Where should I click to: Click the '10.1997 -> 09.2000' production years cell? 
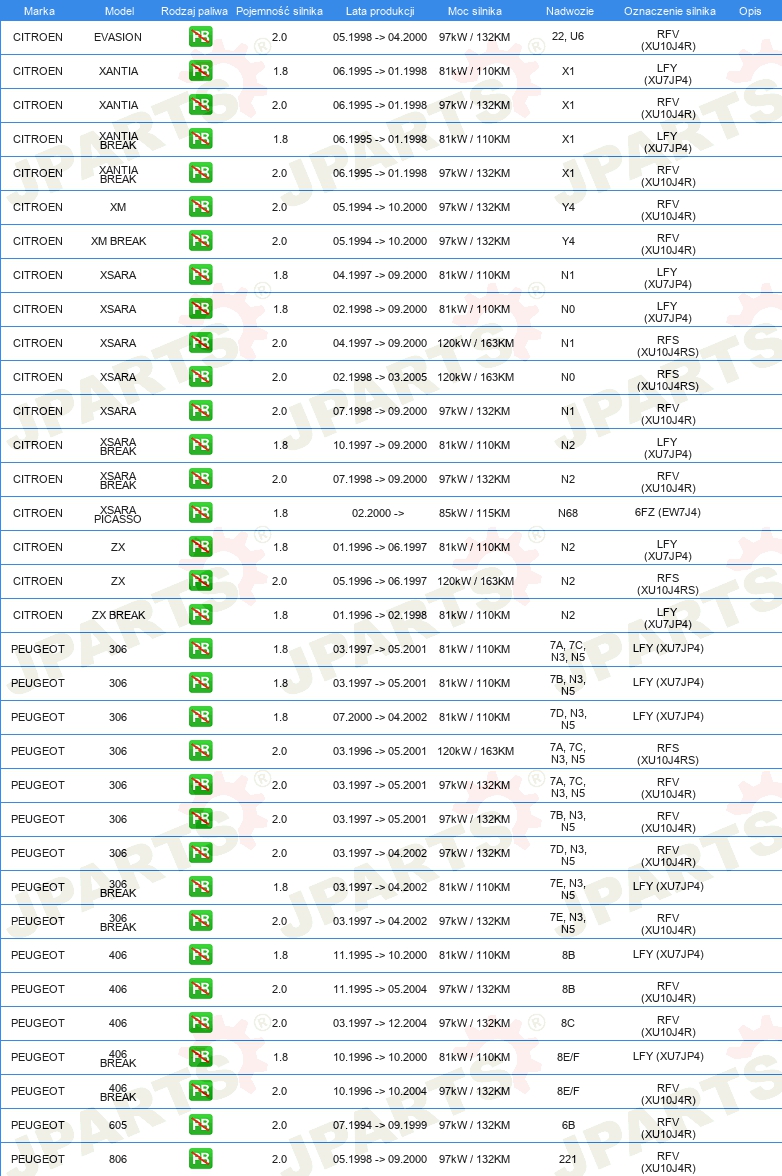[x=380, y=445]
